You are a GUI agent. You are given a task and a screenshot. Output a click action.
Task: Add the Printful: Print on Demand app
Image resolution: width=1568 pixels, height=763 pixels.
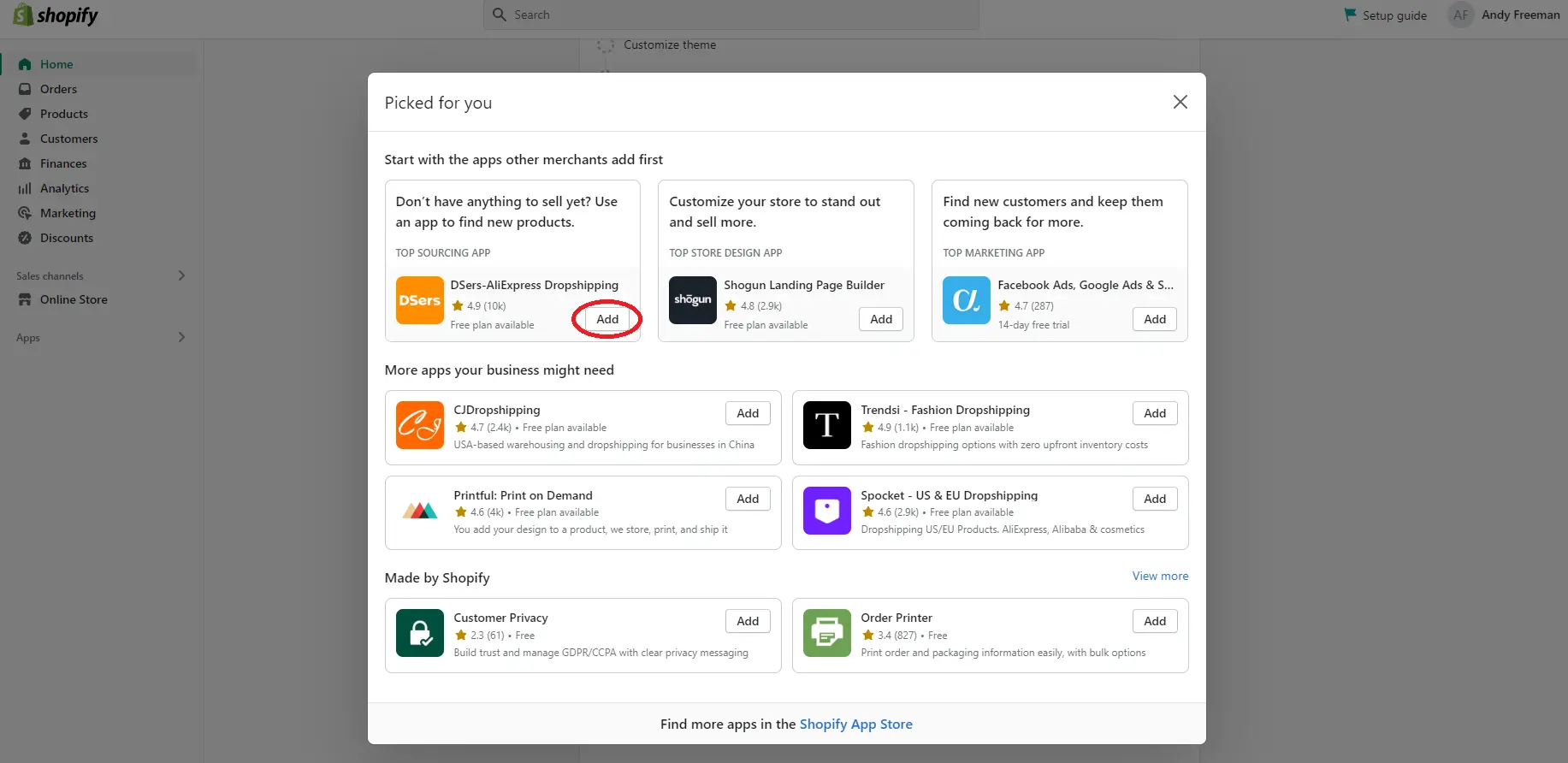click(748, 499)
